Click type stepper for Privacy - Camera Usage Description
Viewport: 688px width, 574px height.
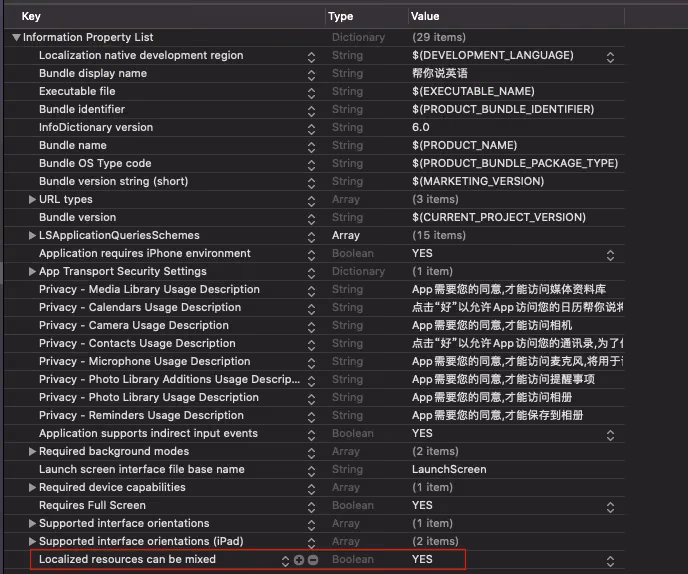313,326
